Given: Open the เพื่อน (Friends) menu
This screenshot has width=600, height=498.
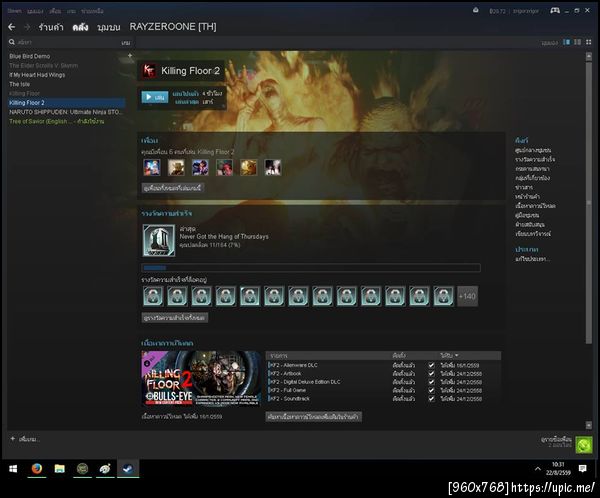Looking at the screenshot, I should tap(55, 11).
